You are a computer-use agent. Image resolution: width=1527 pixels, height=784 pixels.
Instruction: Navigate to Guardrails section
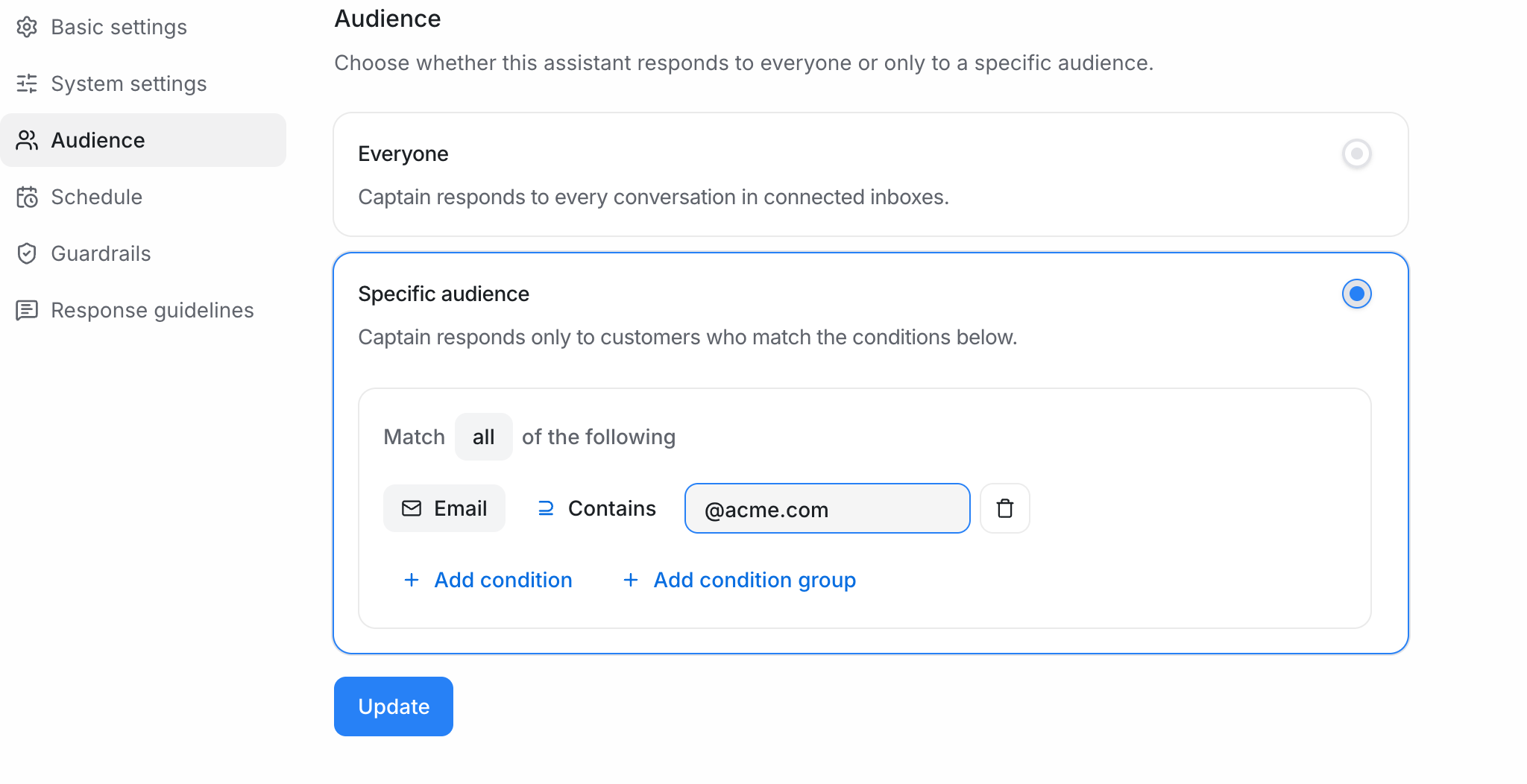point(143,253)
